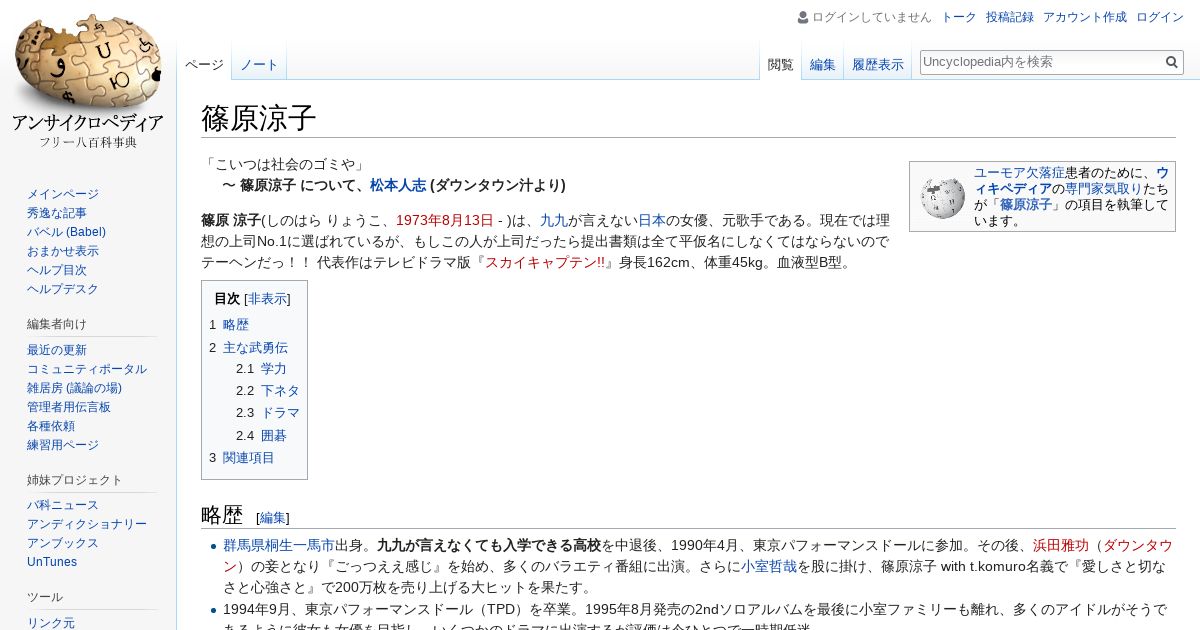This screenshot has height=630, width=1200.
Task: Open the トーク link at top
Action: tap(959, 17)
